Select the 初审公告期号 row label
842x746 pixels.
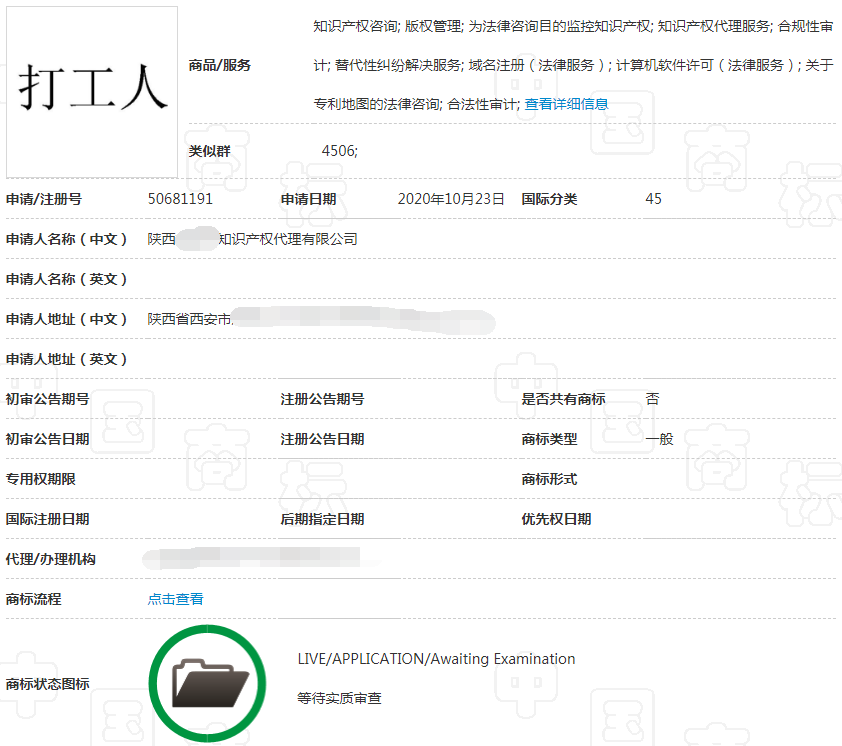point(45,399)
